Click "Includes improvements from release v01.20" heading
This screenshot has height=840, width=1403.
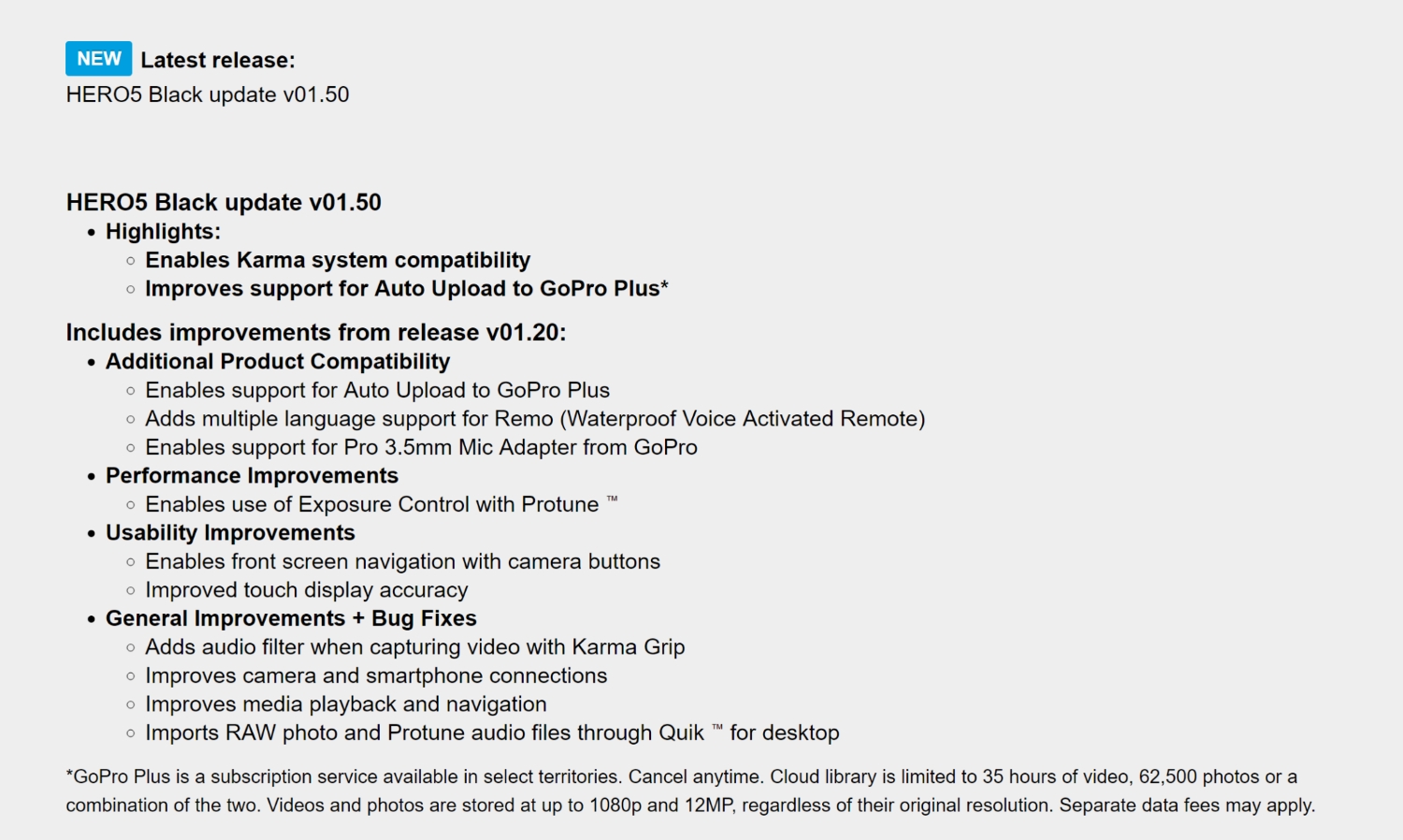click(x=315, y=333)
